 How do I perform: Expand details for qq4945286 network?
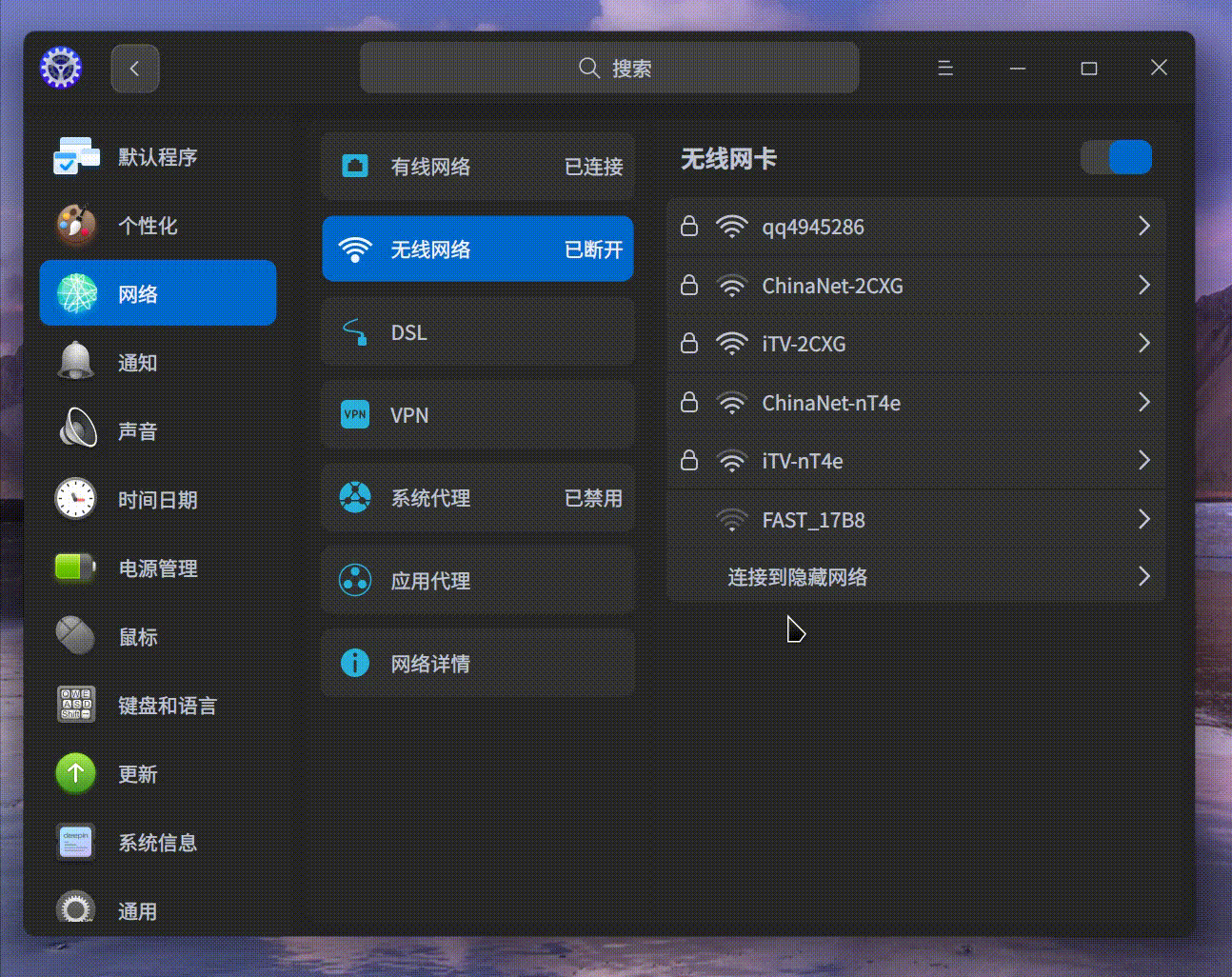pos(916,227)
